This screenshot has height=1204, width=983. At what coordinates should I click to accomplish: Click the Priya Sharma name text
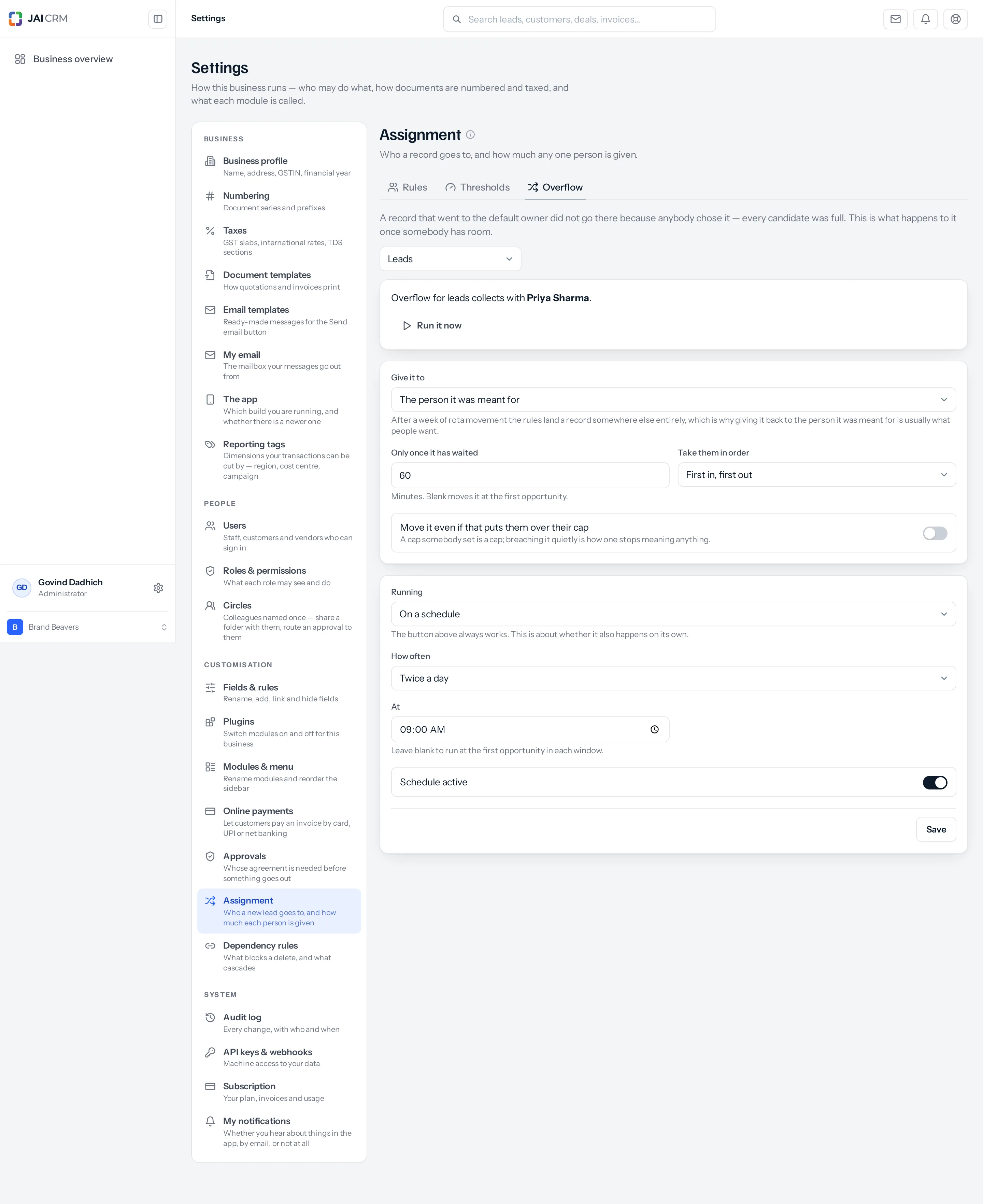tap(558, 298)
